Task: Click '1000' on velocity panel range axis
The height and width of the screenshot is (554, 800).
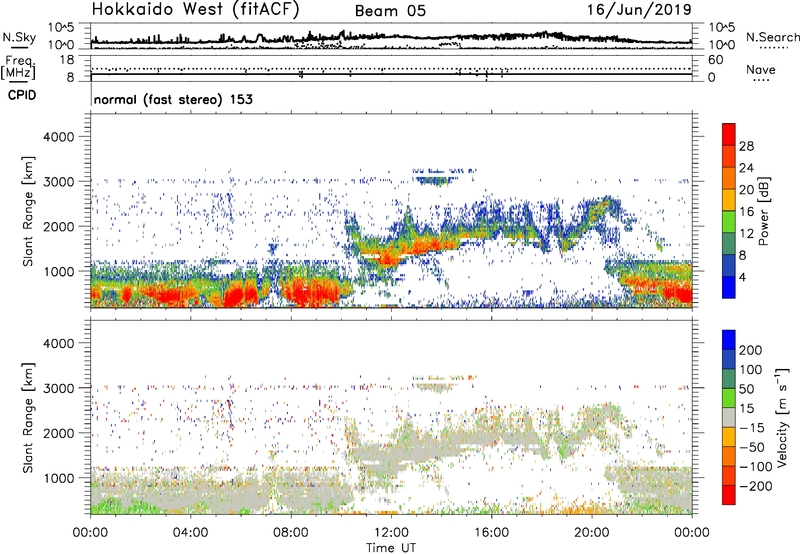Action: tap(58, 478)
